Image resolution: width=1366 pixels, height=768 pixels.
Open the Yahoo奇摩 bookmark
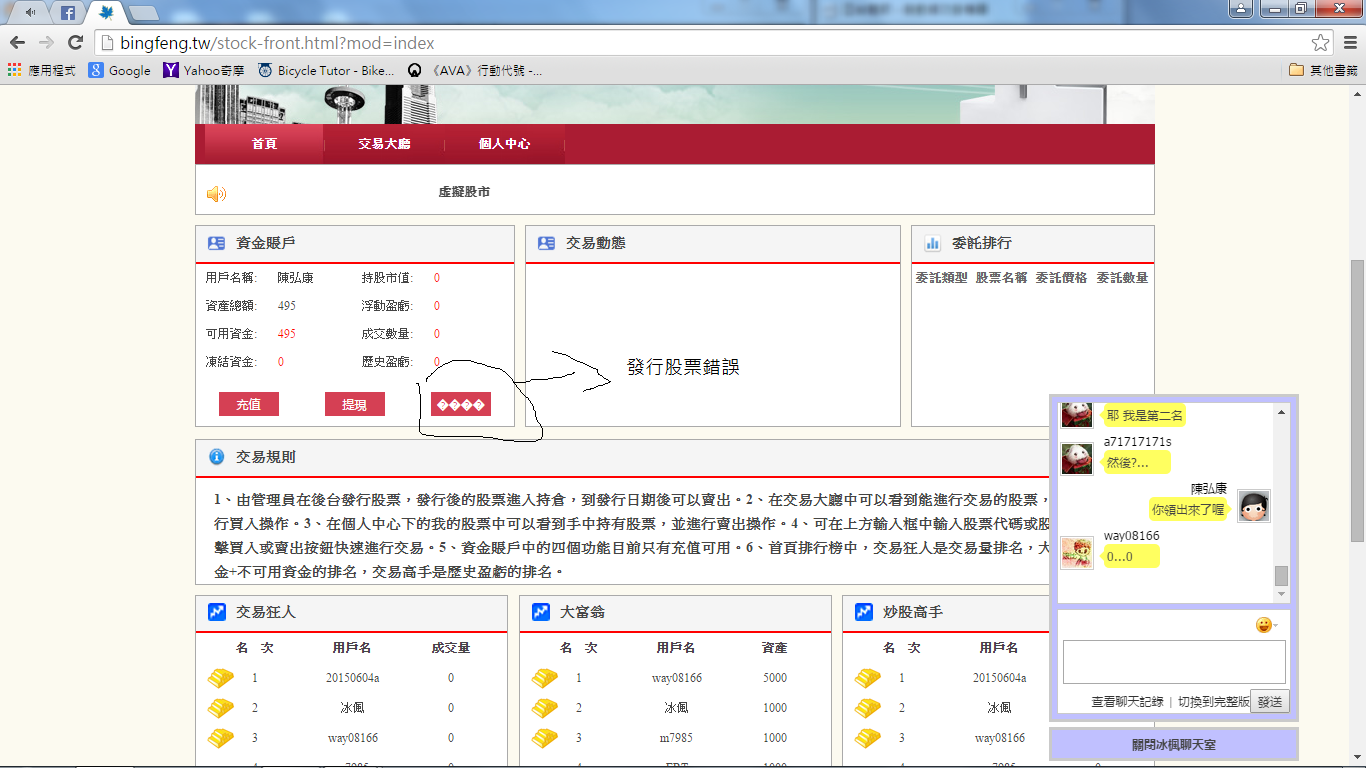tap(203, 70)
